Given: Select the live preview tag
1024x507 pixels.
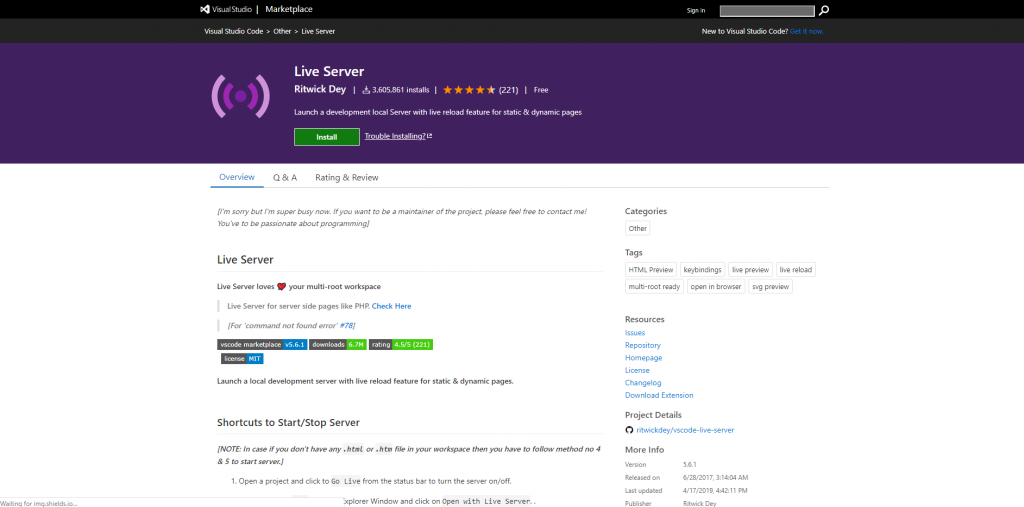Looking at the screenshot, I should tap(750, 269).
